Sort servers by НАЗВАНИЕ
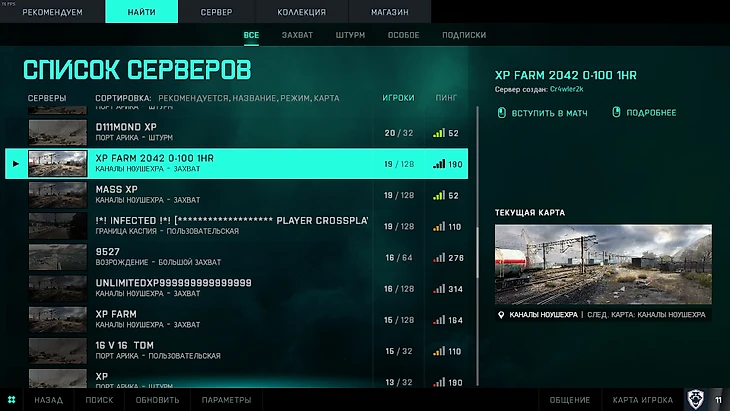 tap(255, 98)
